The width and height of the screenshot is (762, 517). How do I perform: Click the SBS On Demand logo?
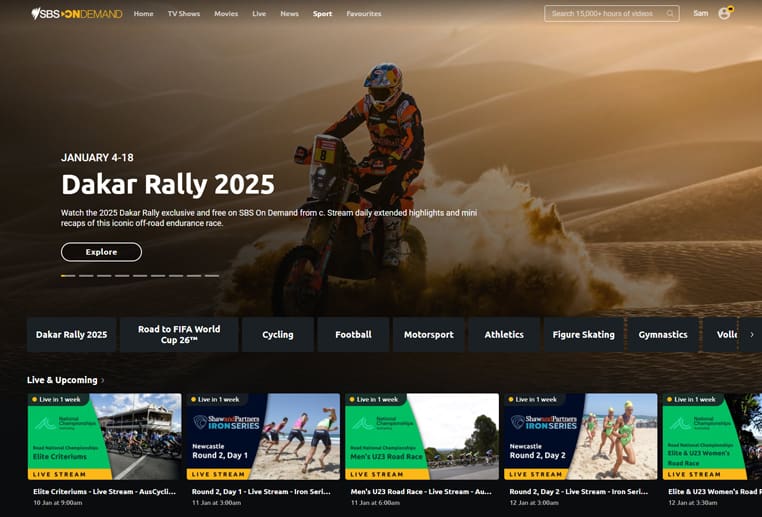click(x=77, y=14)
